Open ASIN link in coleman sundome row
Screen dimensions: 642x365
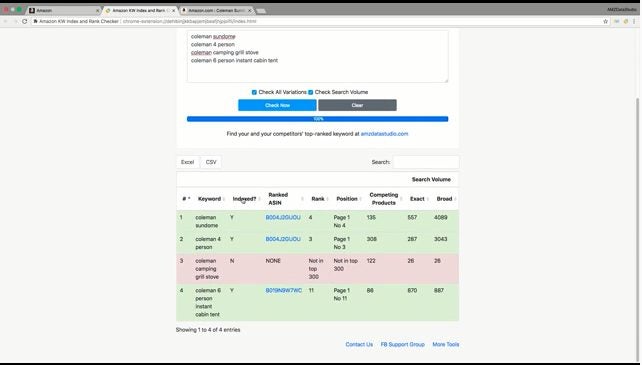(x=283, y=218)
